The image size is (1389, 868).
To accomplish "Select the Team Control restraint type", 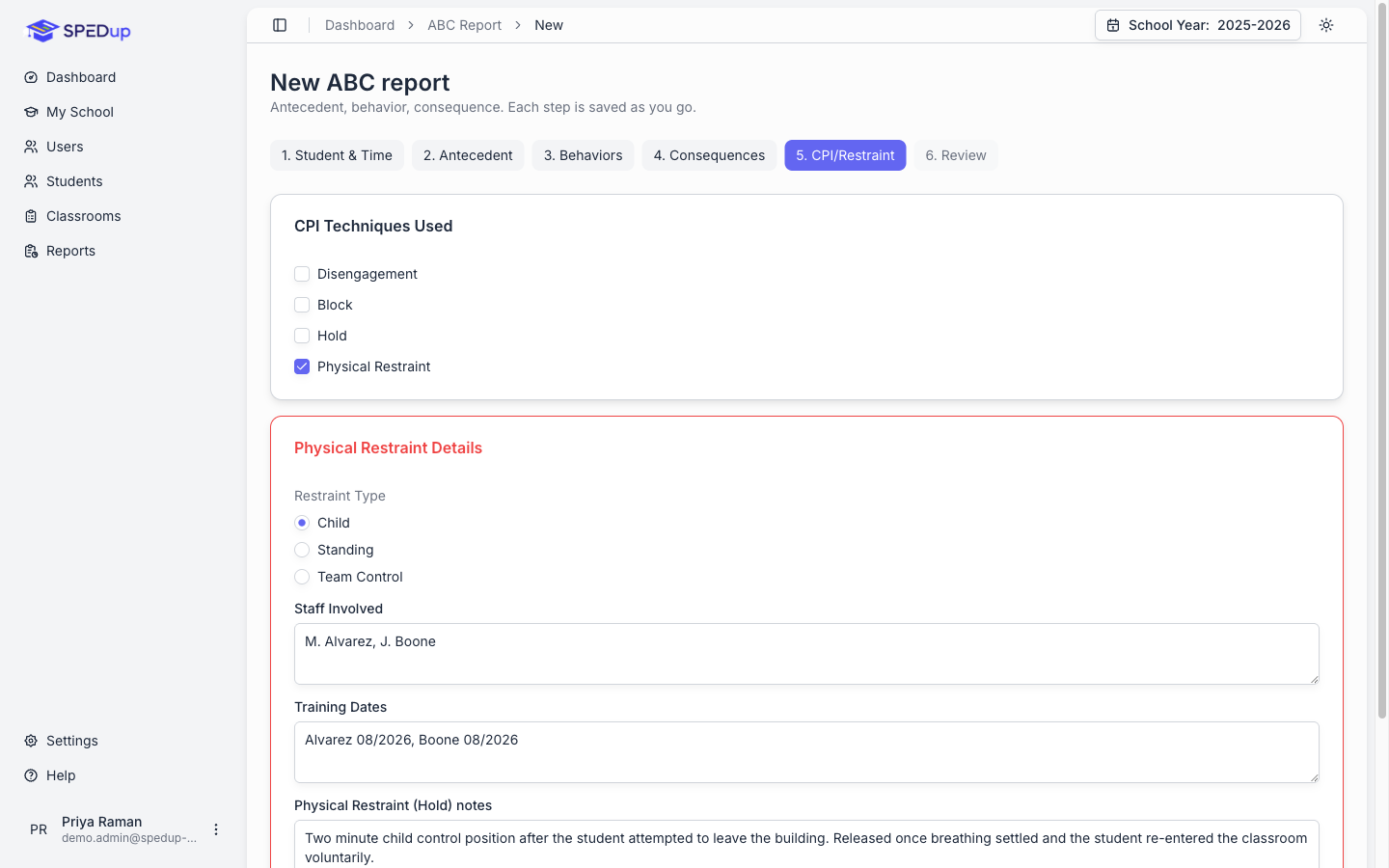I will (x=302, y=577).
